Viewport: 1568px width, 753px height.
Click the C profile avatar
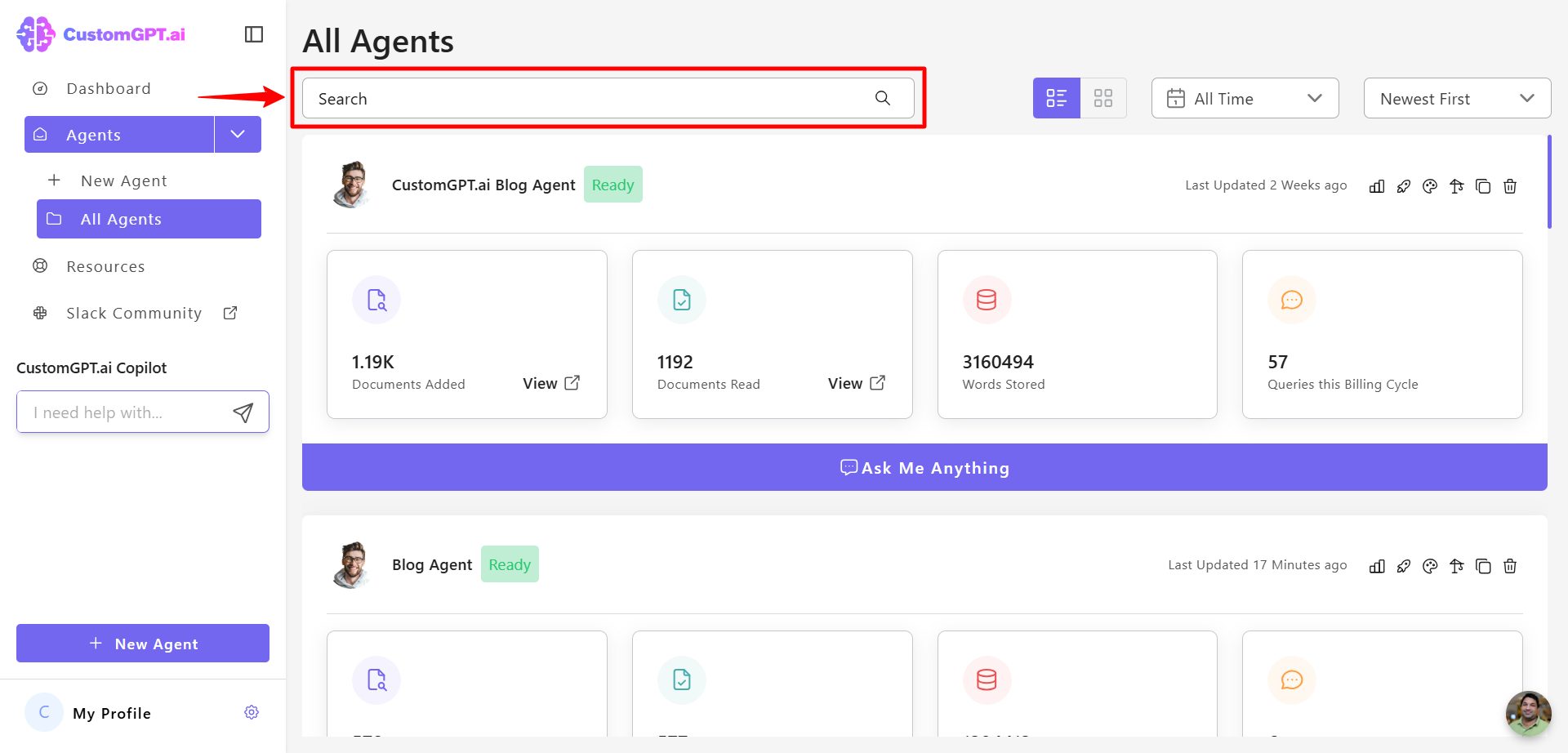point(44,712)
